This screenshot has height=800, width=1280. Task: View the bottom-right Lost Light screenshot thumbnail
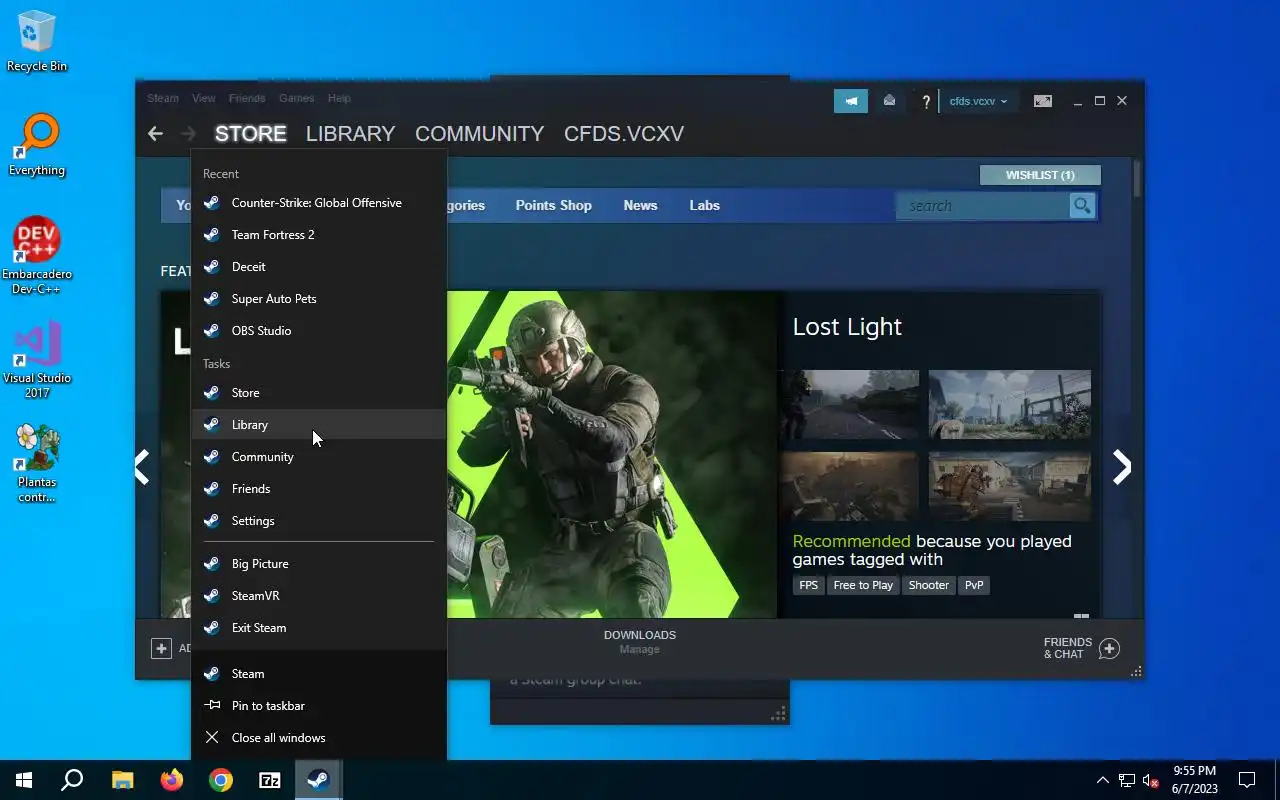1010,486
